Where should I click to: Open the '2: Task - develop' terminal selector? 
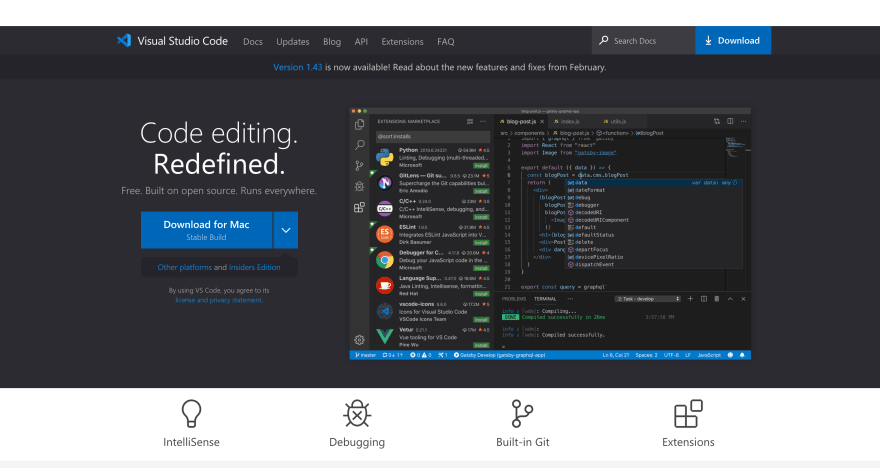click(x=648, y=299)
